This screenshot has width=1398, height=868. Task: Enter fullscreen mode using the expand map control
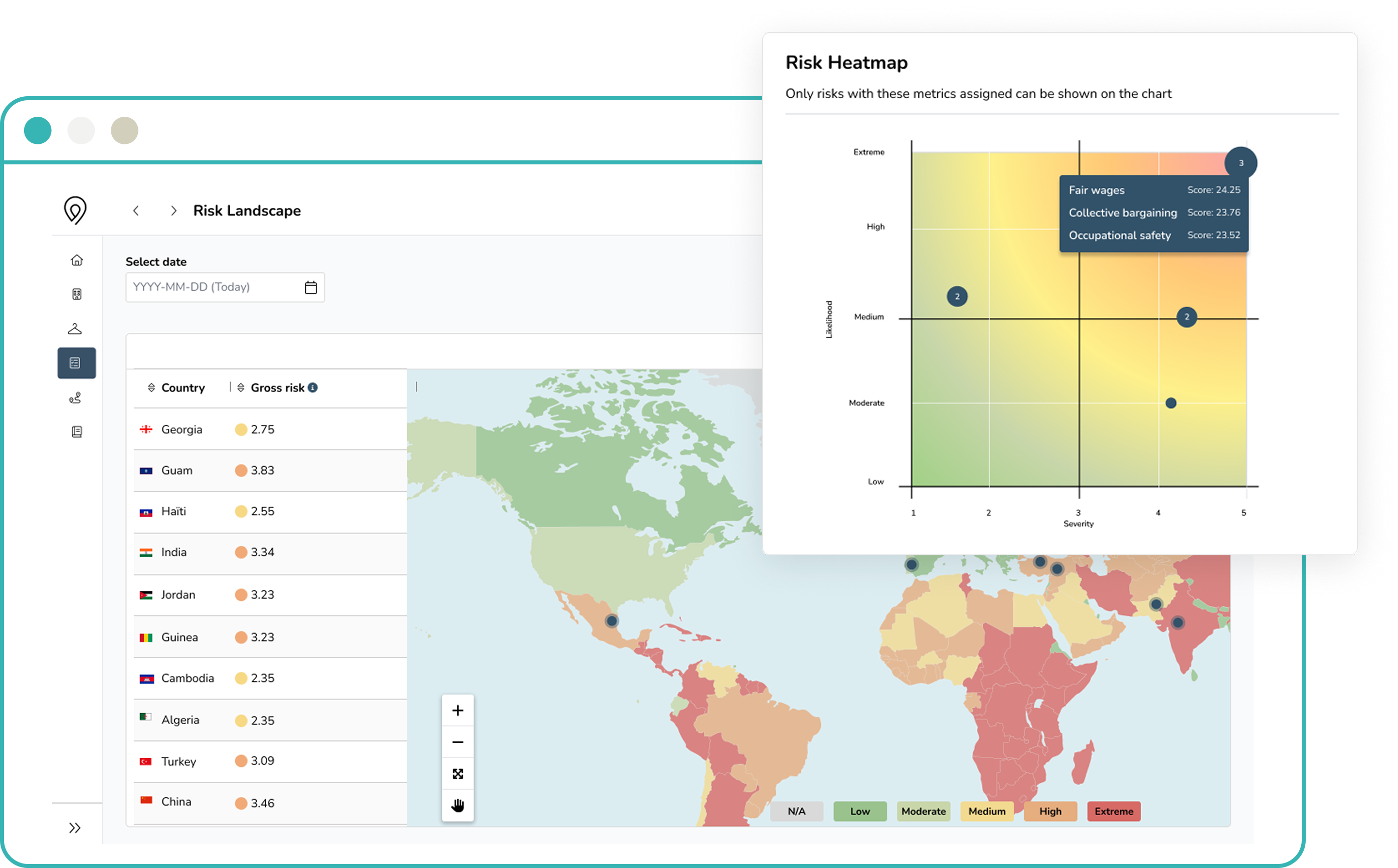[x=457, y=773]
